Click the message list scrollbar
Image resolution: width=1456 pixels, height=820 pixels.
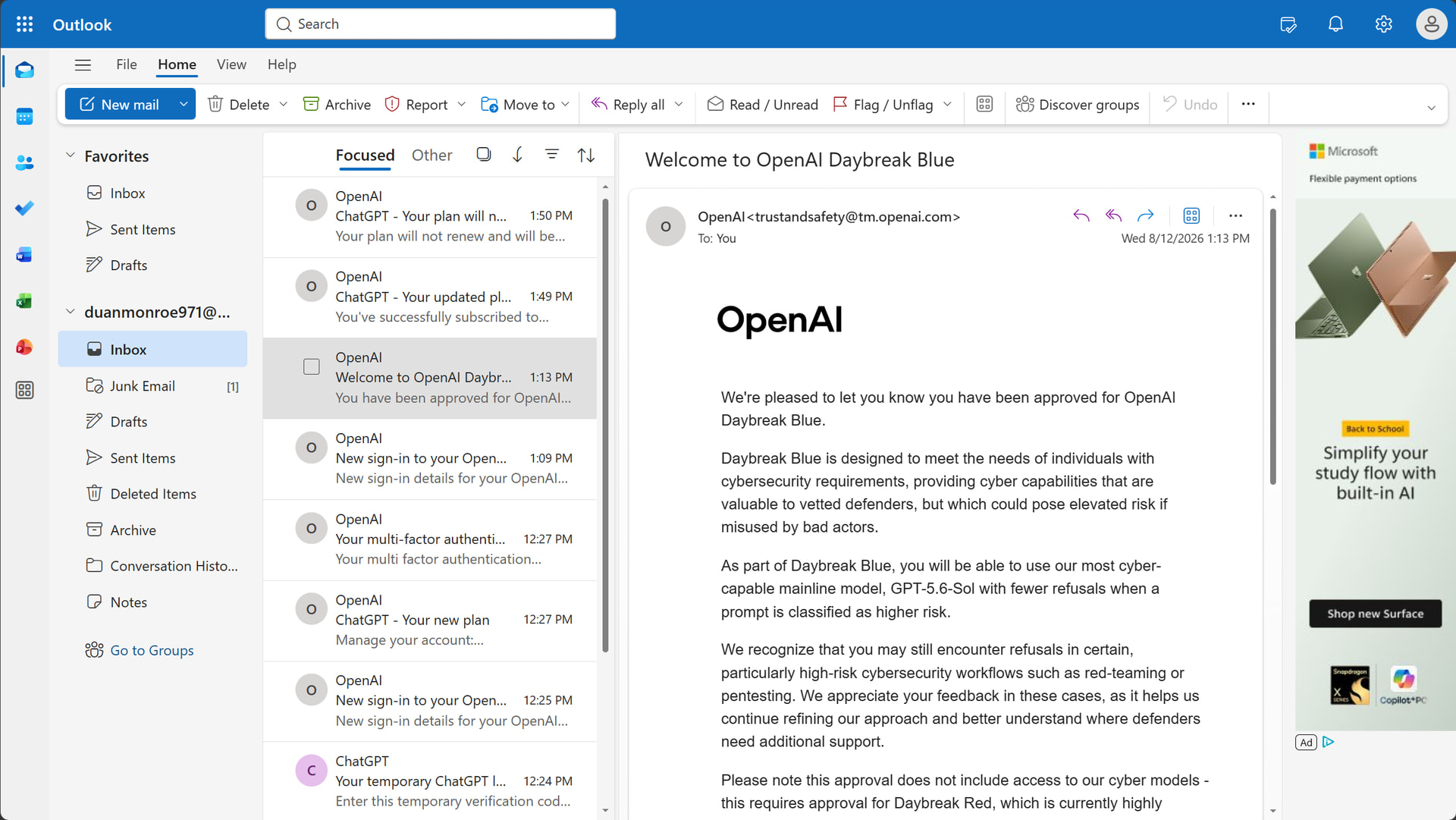605,425
